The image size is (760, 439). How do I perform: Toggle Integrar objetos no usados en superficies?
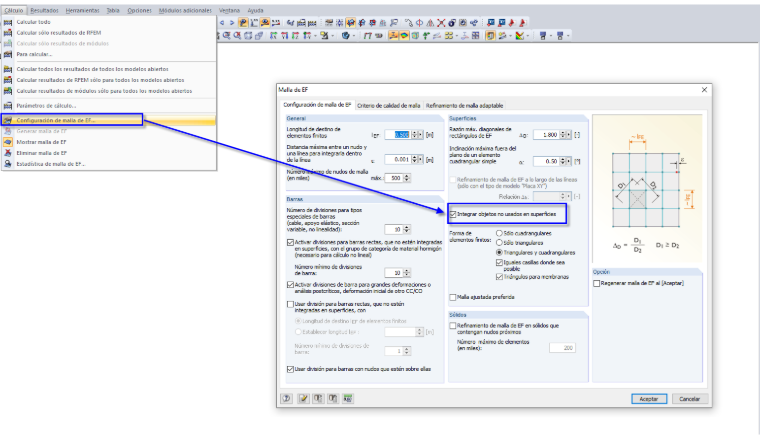(453, 214)
